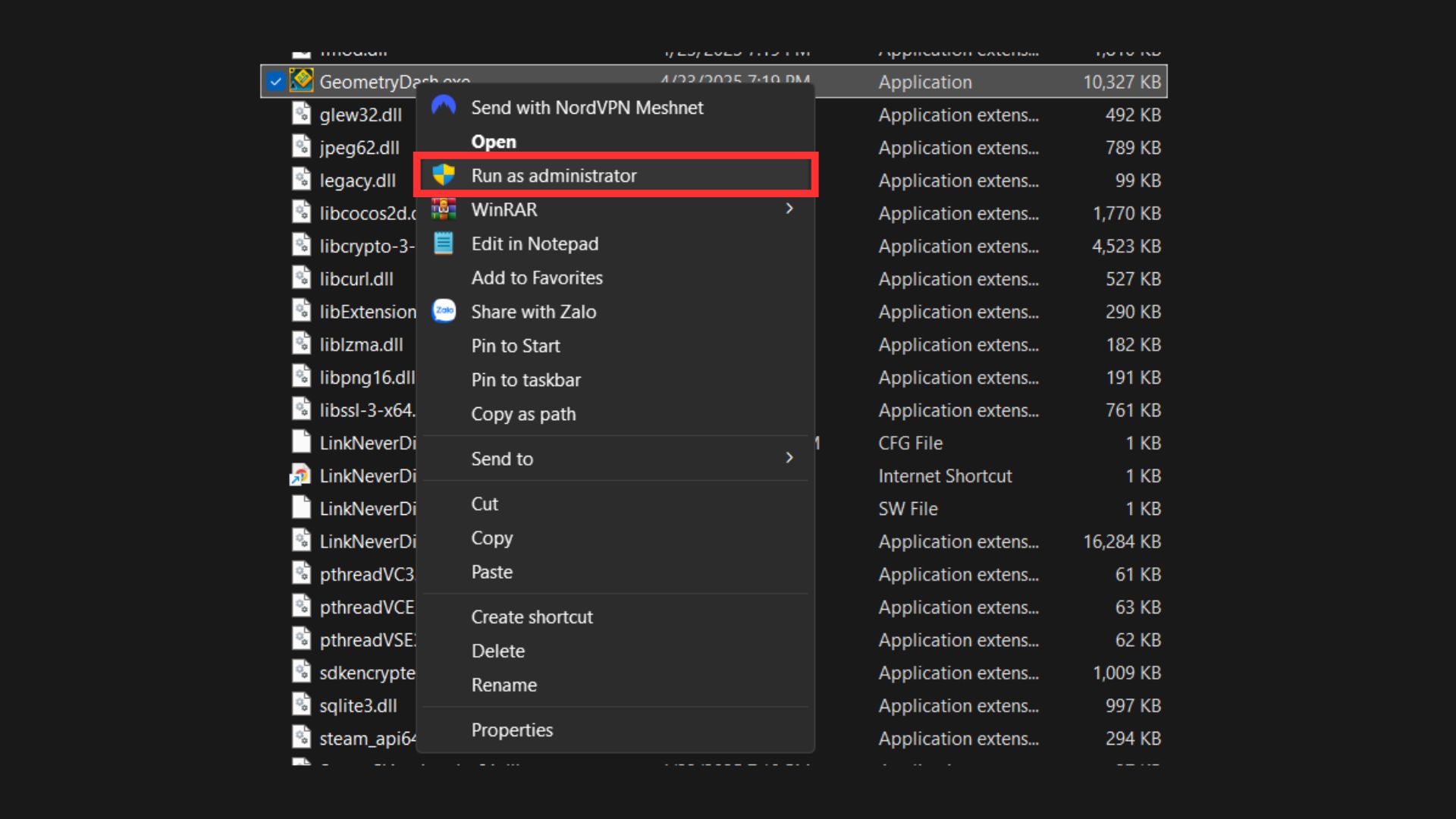Click the Internet Shortcut type cell
The image size is (1456, 819).
tap(945, 475)
